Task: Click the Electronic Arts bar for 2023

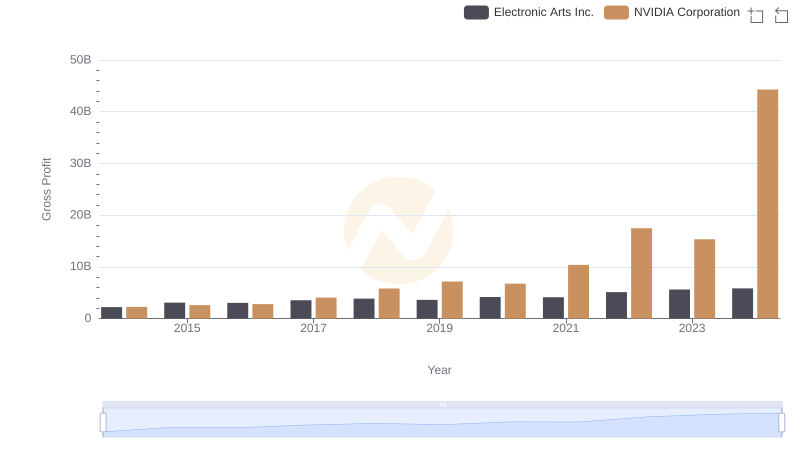Action: (x=680, y=304)
